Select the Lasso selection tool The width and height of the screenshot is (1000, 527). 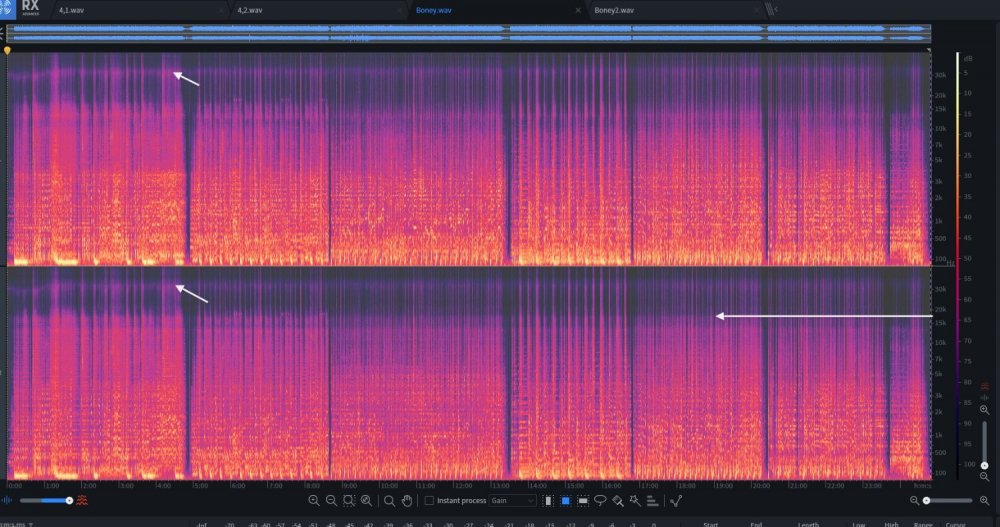(x=600, y=501)
